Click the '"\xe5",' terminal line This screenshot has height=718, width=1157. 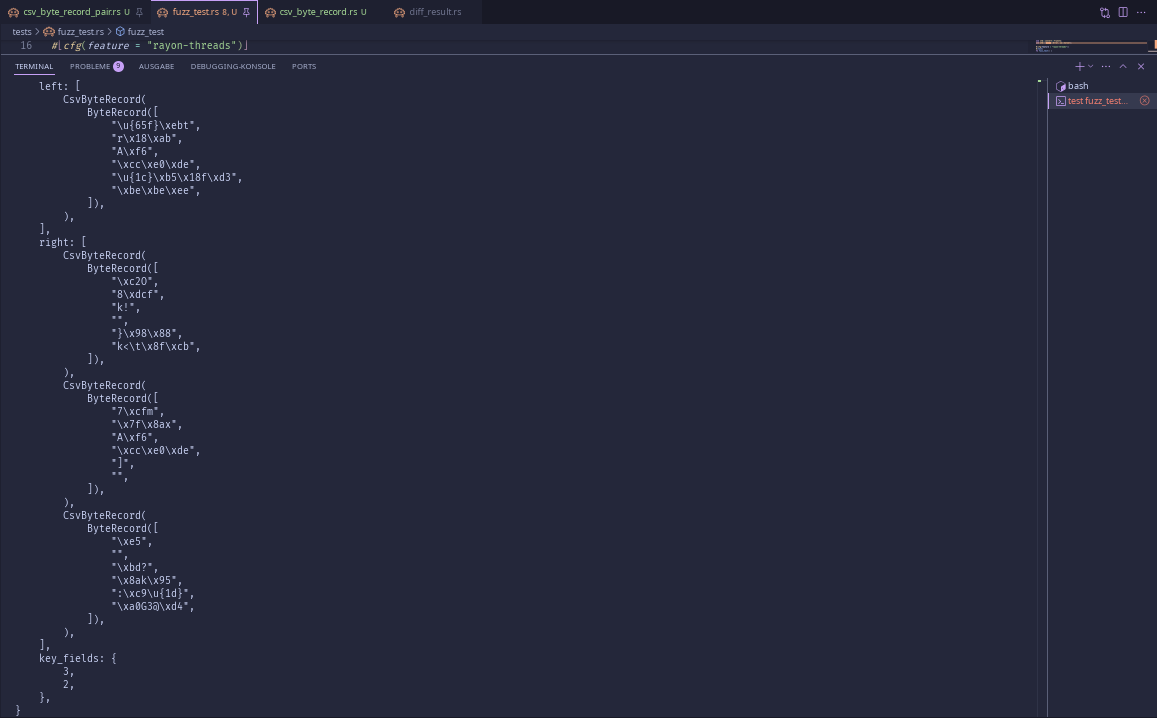[132, 541]
